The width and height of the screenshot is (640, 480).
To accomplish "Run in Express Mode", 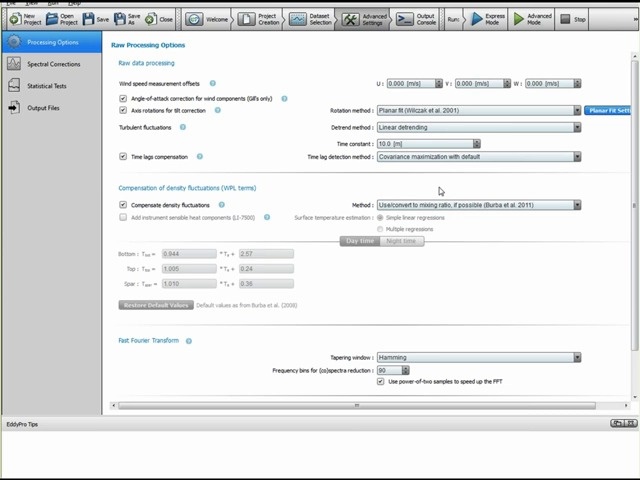I will pyautogui.click(x=488, y=19).
